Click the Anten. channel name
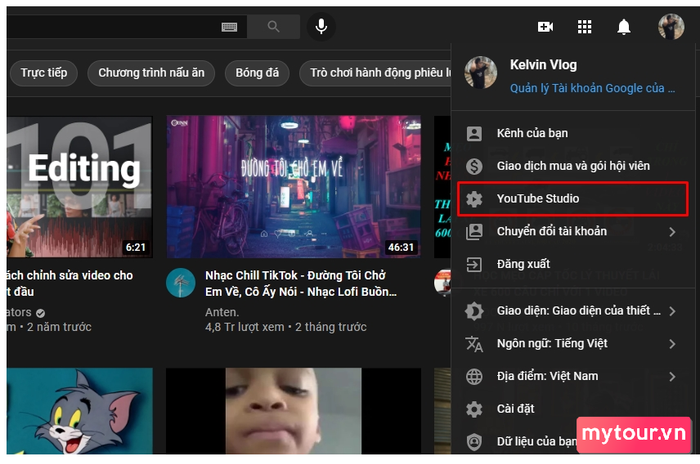This screenshot has height=464, width=700. pos(222,312)
